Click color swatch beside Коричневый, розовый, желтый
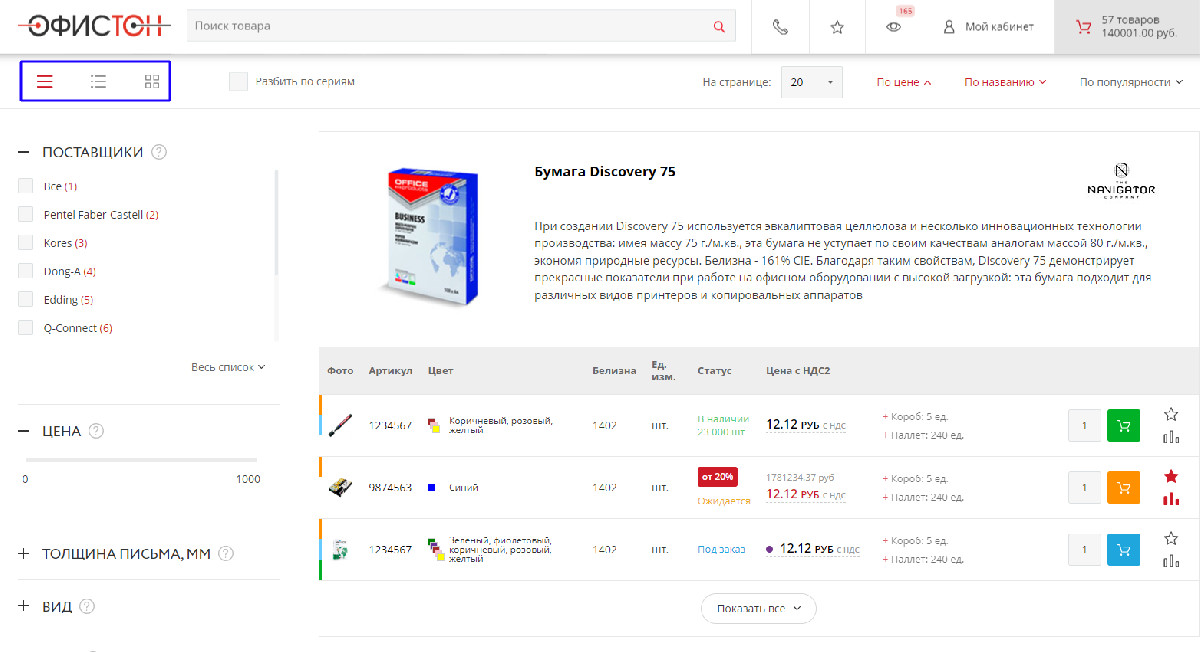Screen dimensions: 1200x652 tap(434, 425)
